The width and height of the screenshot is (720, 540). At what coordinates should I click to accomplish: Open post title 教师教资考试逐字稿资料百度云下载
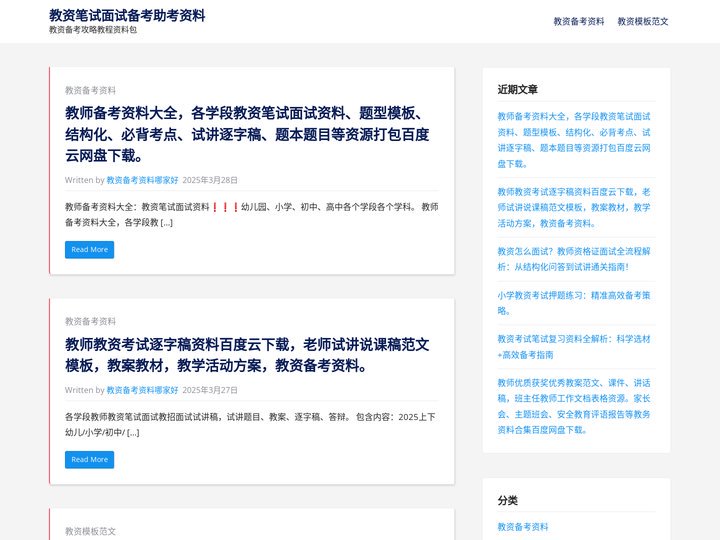click(247, 355)
